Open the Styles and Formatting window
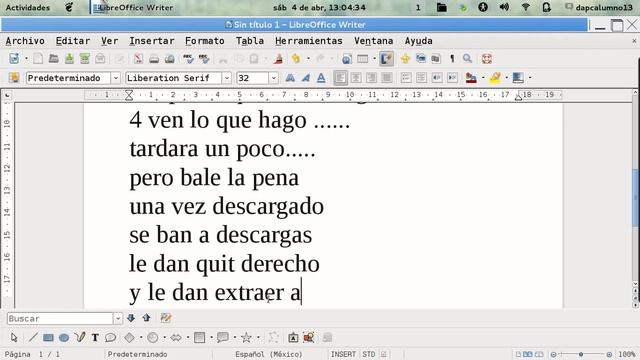 (x=14, y=78)
